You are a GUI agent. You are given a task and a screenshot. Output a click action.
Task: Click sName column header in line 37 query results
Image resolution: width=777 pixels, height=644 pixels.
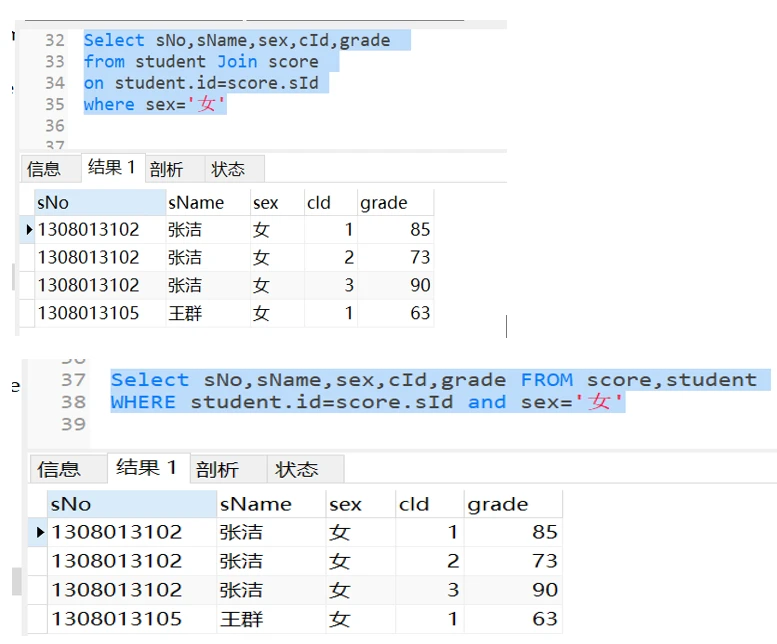click(256, 504)
